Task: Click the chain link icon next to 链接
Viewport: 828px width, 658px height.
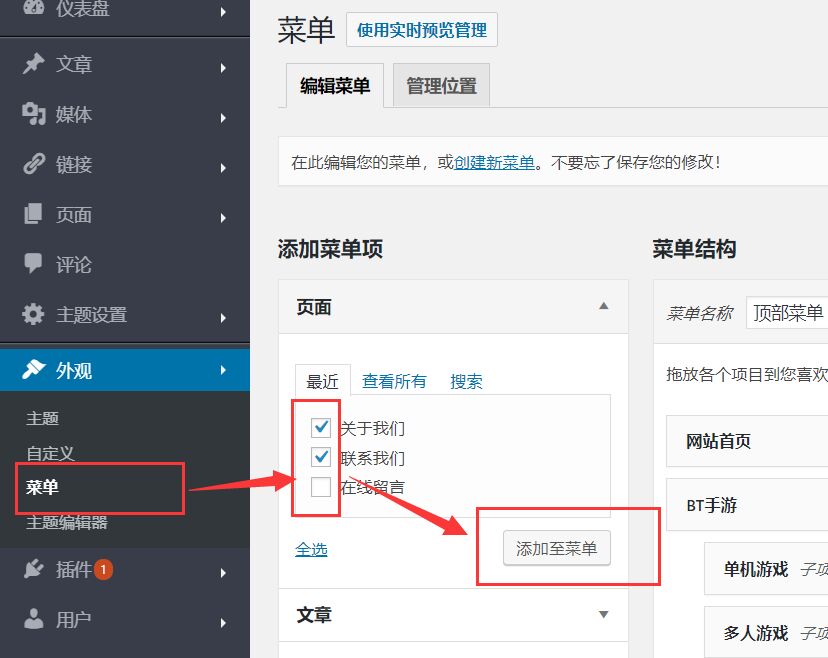Action: [x=34, y=164]
